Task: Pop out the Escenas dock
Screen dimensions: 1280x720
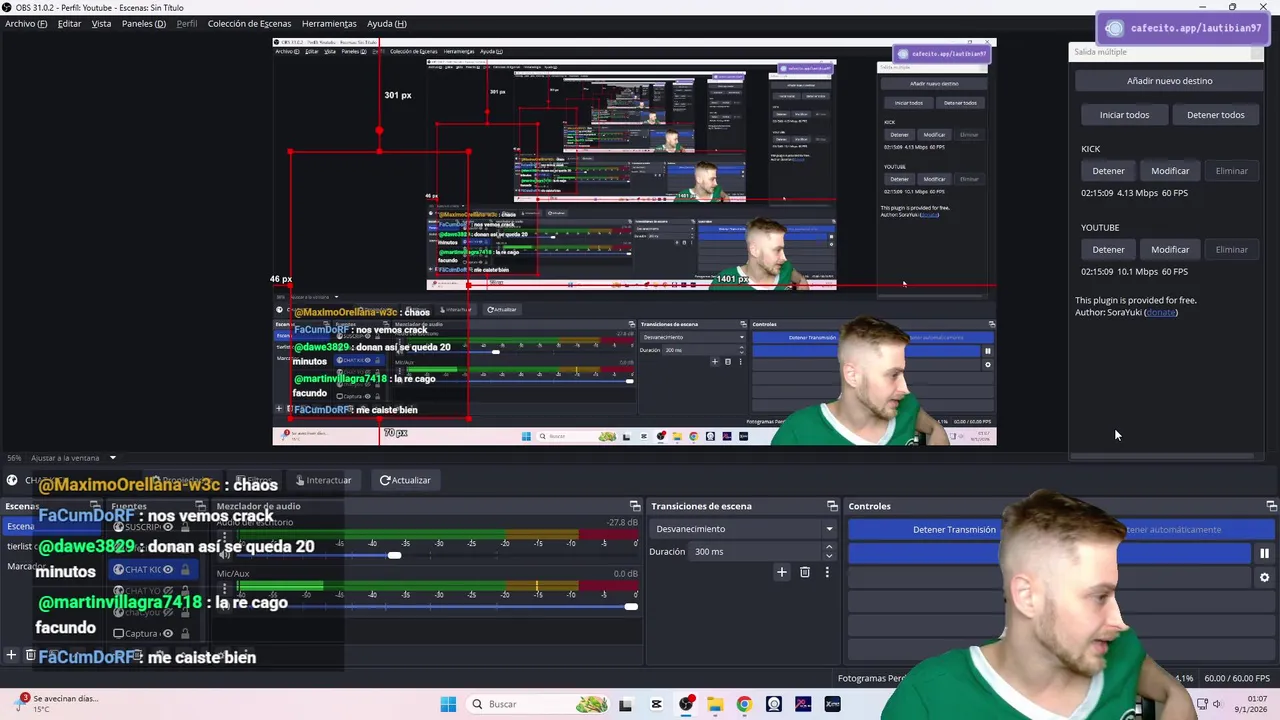Action: click(x=95, y=506)
